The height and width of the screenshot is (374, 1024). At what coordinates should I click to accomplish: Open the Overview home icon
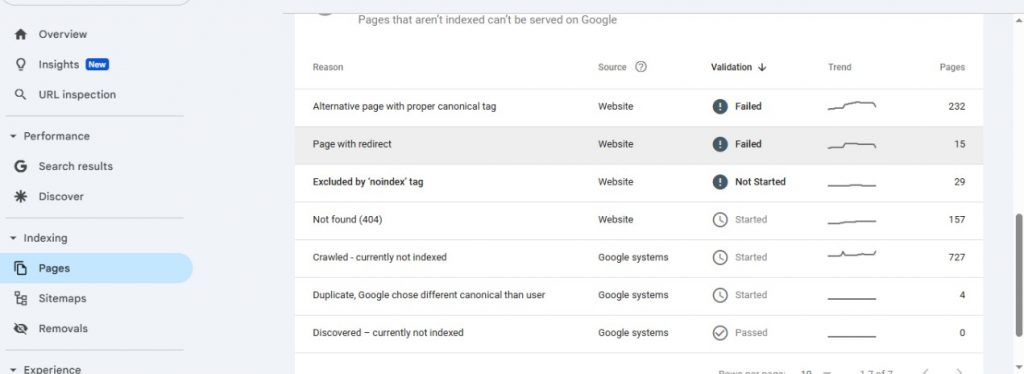click(x=20, y=34)
